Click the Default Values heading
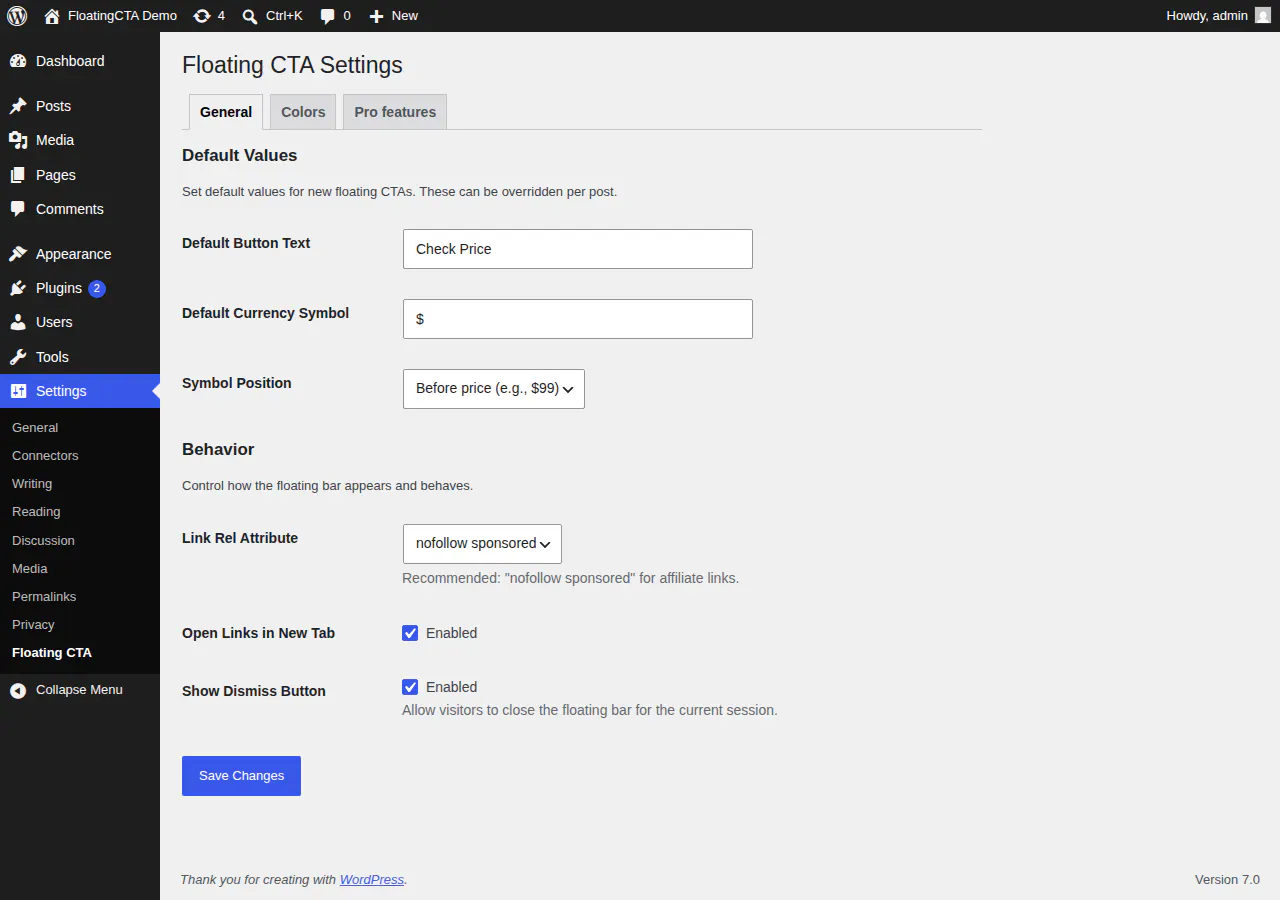The image size is (1280, 900). tap(240, 156)
